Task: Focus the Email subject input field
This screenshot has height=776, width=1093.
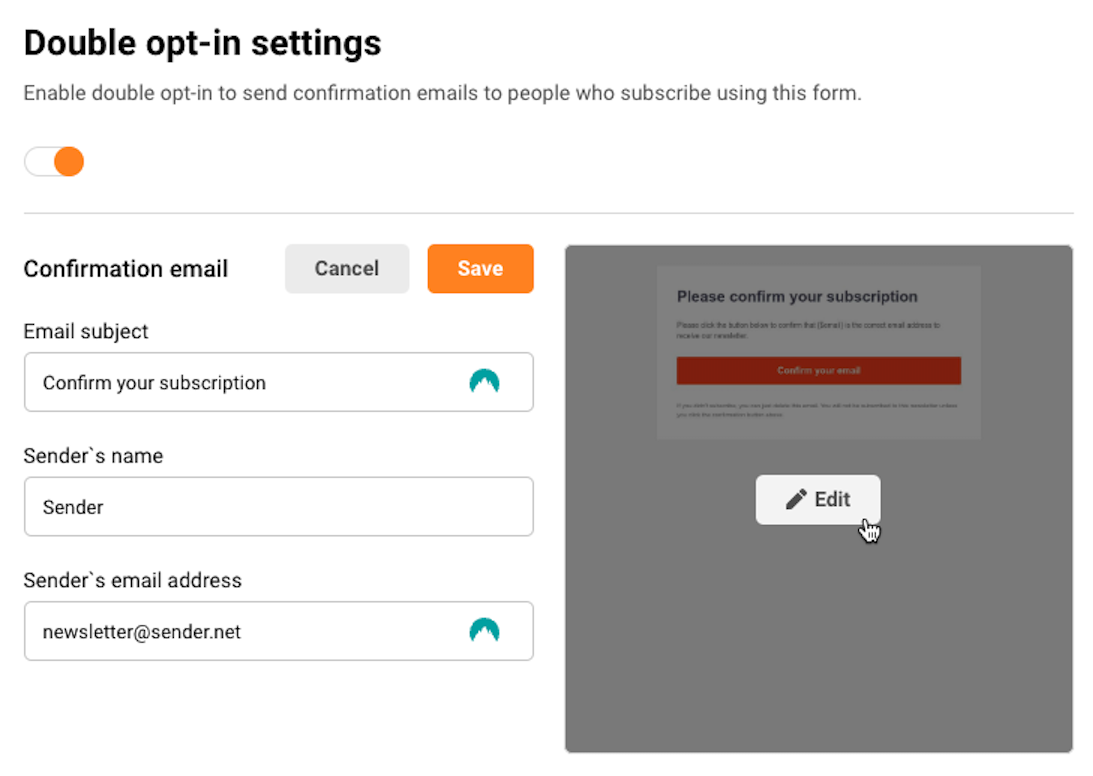Action: [240, 383]
